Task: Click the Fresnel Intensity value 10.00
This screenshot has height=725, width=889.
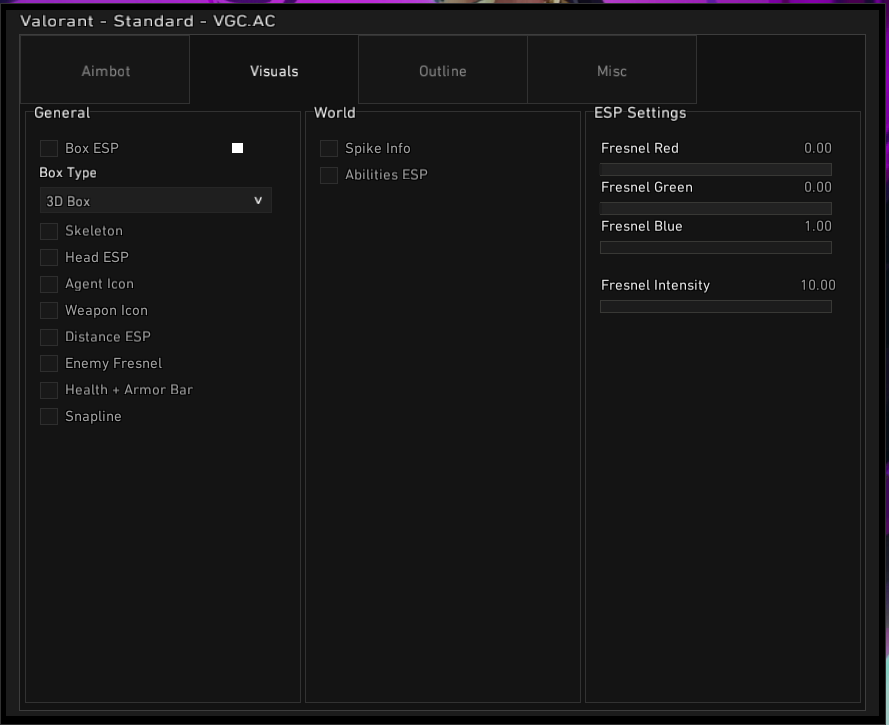Action: point(818,285)
